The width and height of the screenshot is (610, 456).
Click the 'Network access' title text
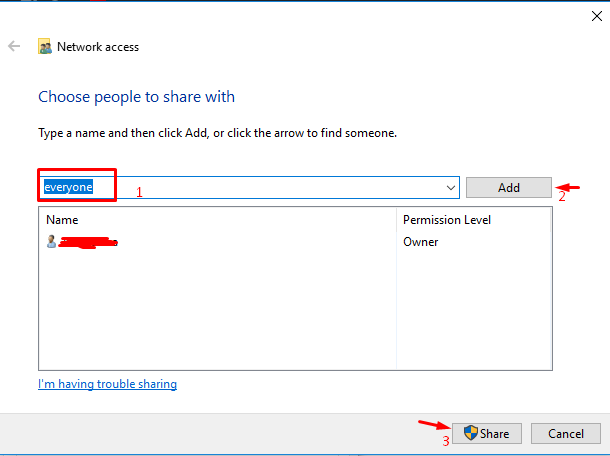tap(98, 47)
